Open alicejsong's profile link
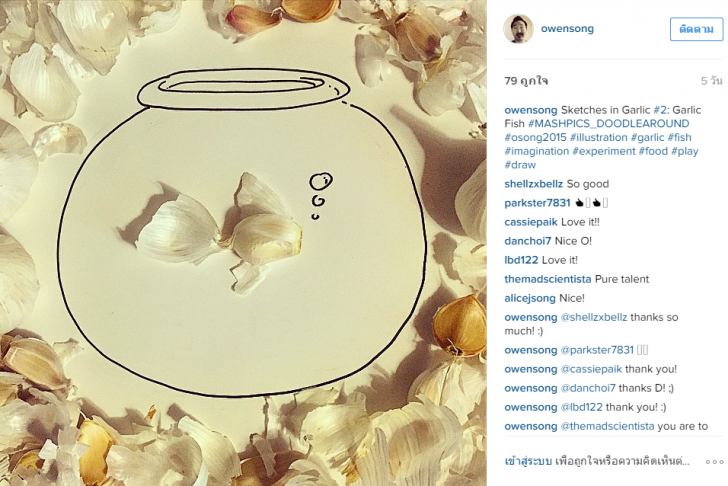 (530, 298)
